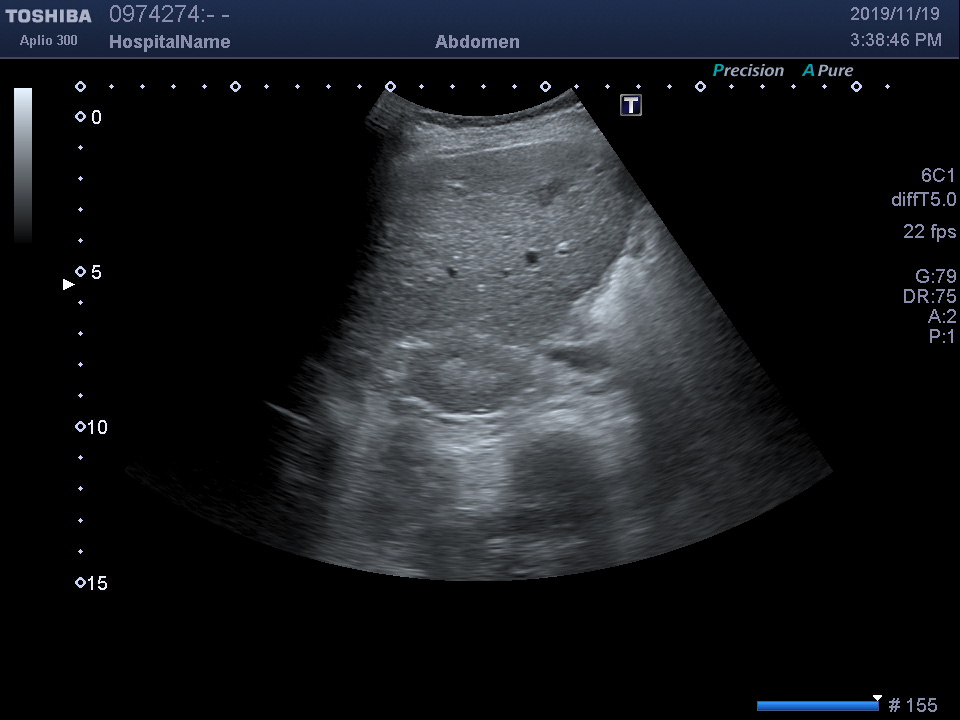The image size is (960, 720).
Task: Click the grayscale map bar
Action: point(23,165)
